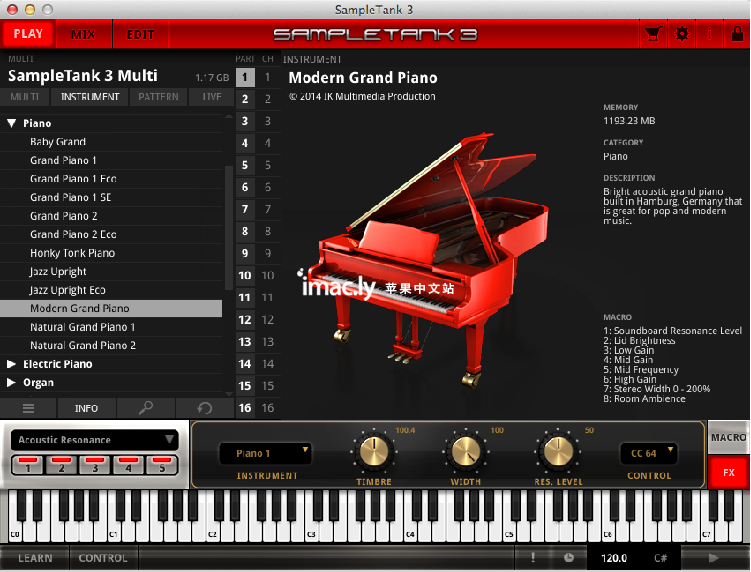Click the padlock authorization icon
The width and height of the screenshot is (751, 572).
tap(738, 34)
